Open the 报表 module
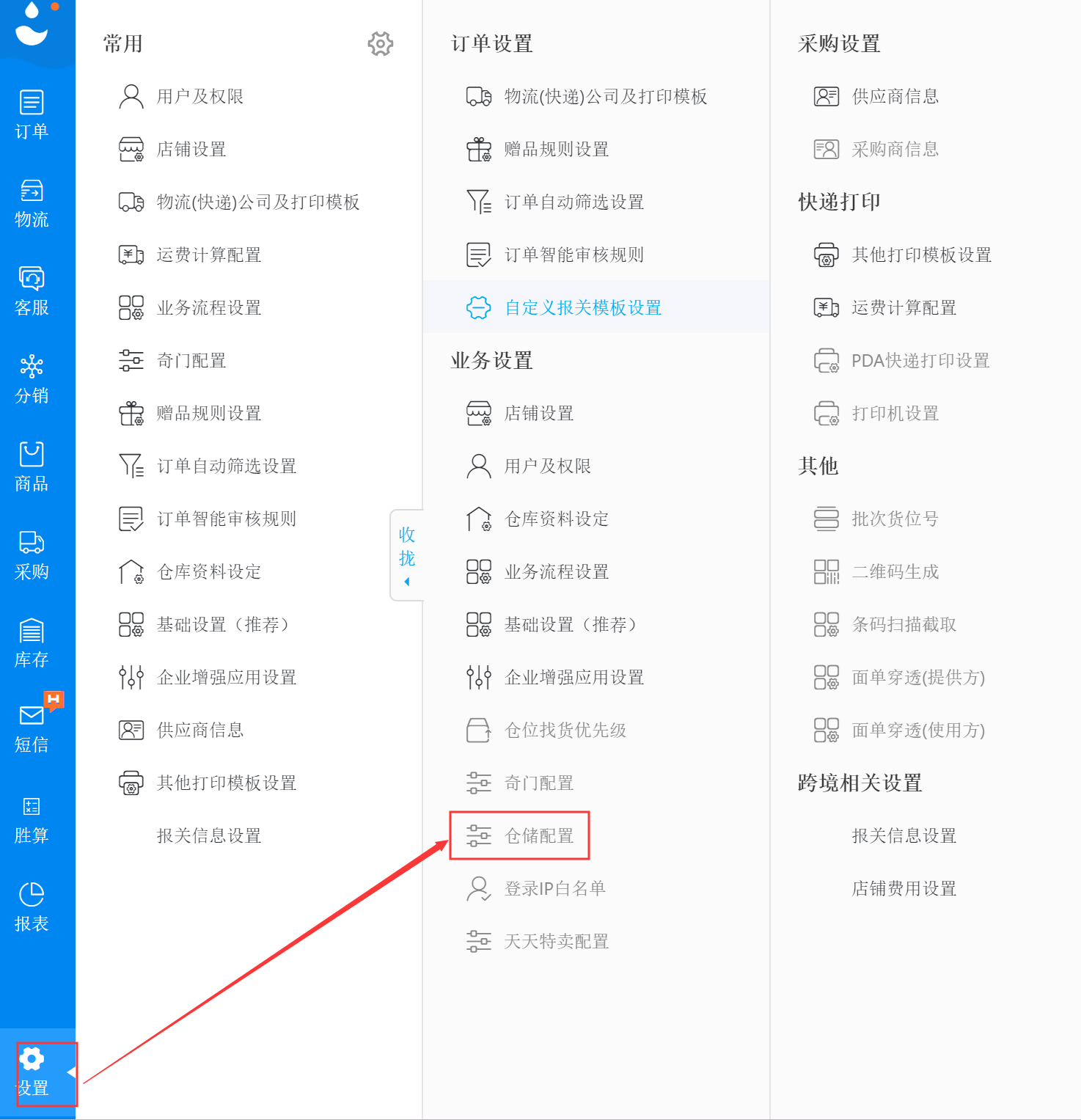 31,907
